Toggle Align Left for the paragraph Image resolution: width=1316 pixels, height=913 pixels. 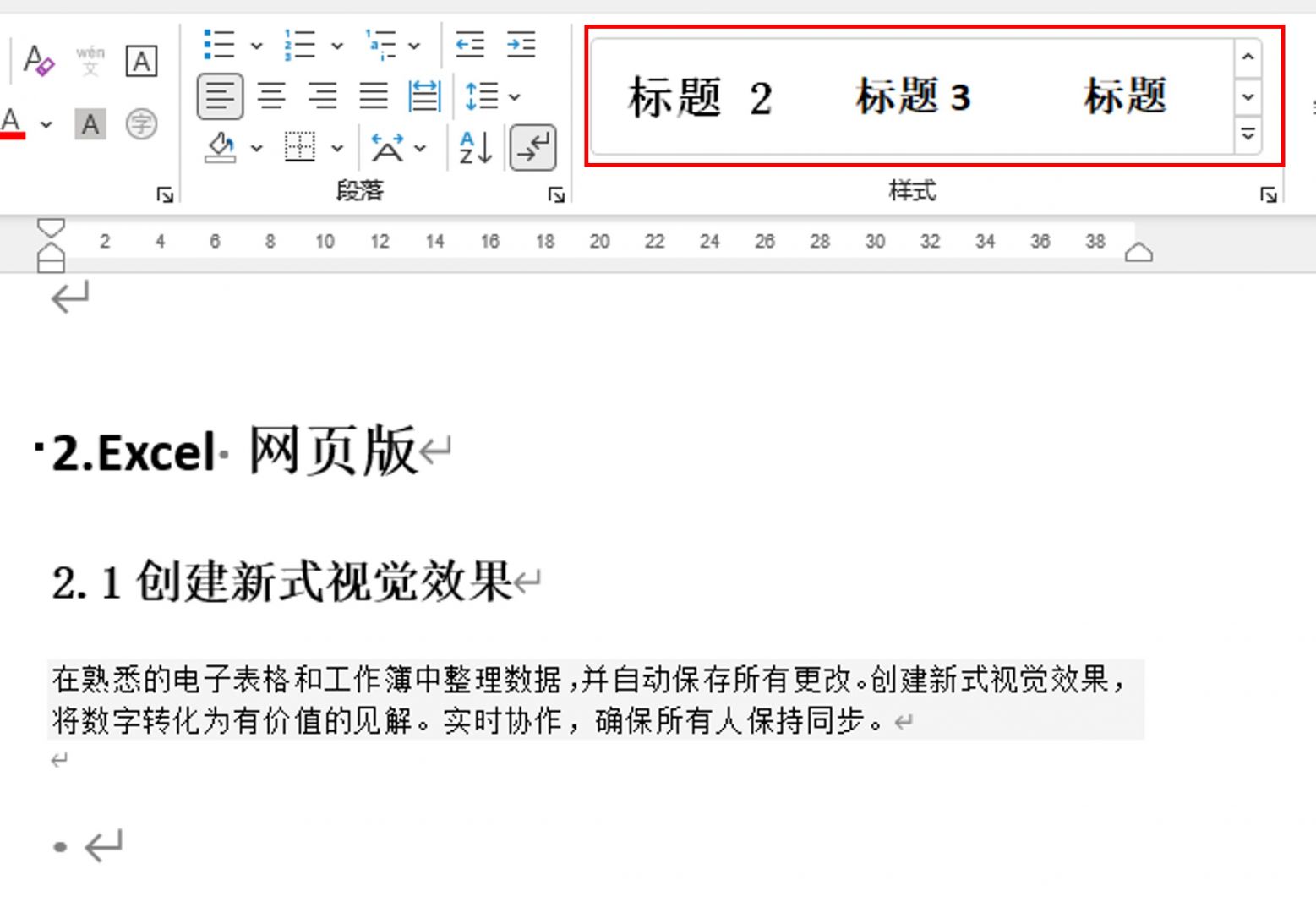click(x=220, y=96)
